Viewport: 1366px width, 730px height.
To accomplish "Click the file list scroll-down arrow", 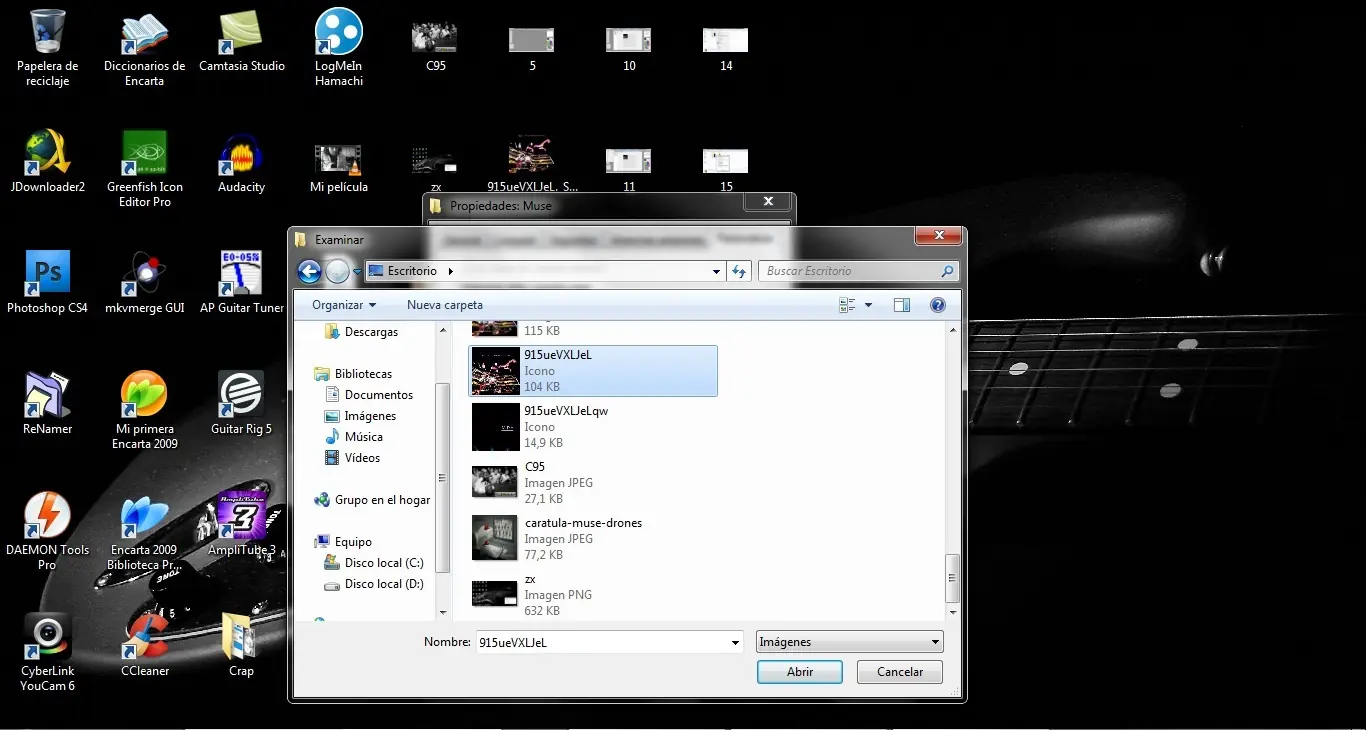I will coord(953,612).
